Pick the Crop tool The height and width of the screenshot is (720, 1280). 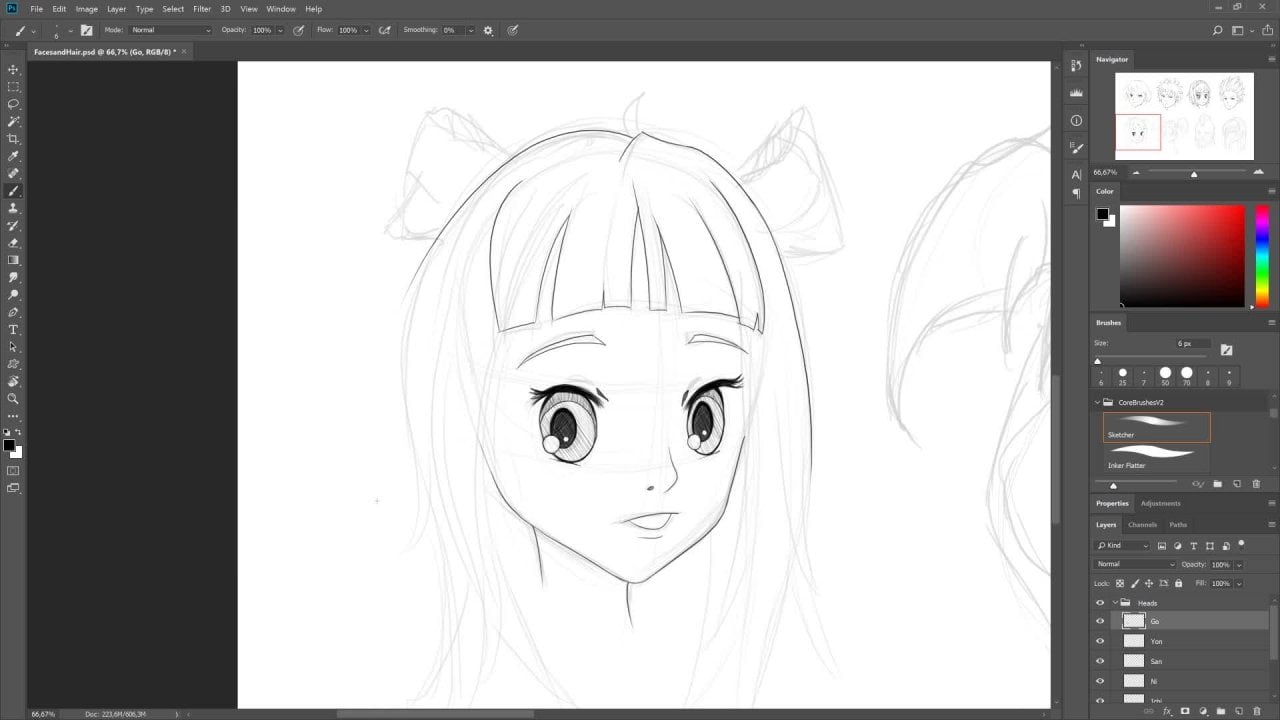(13, 139)
